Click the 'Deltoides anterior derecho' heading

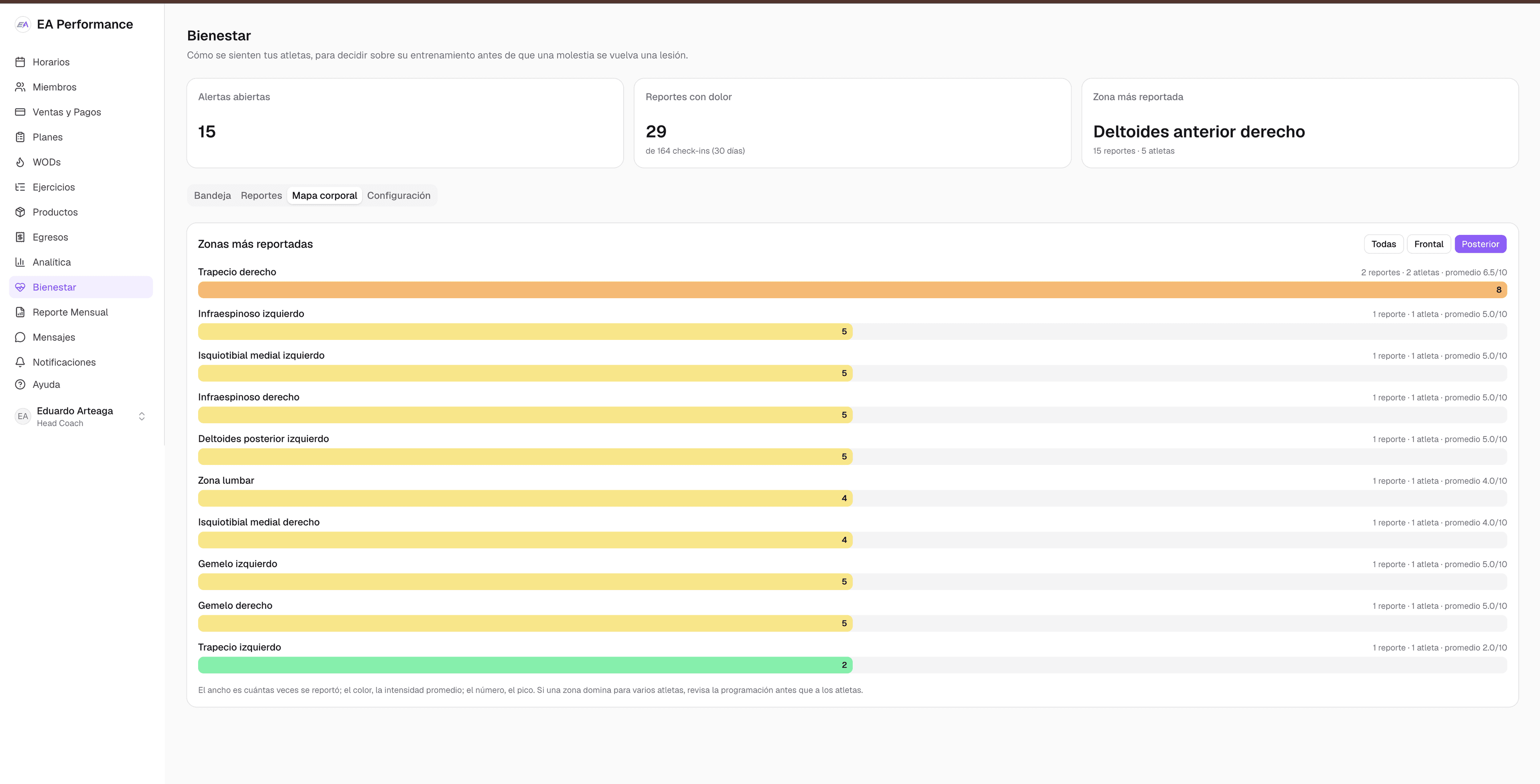pyautogui.click(x=1199, y=132)
